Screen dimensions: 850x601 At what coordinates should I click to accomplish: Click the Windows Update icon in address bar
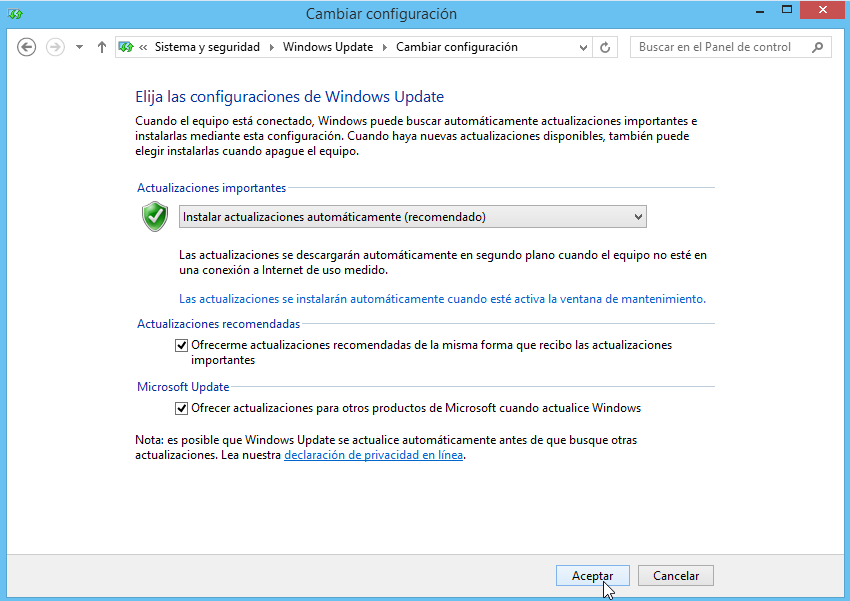(126, 47)
